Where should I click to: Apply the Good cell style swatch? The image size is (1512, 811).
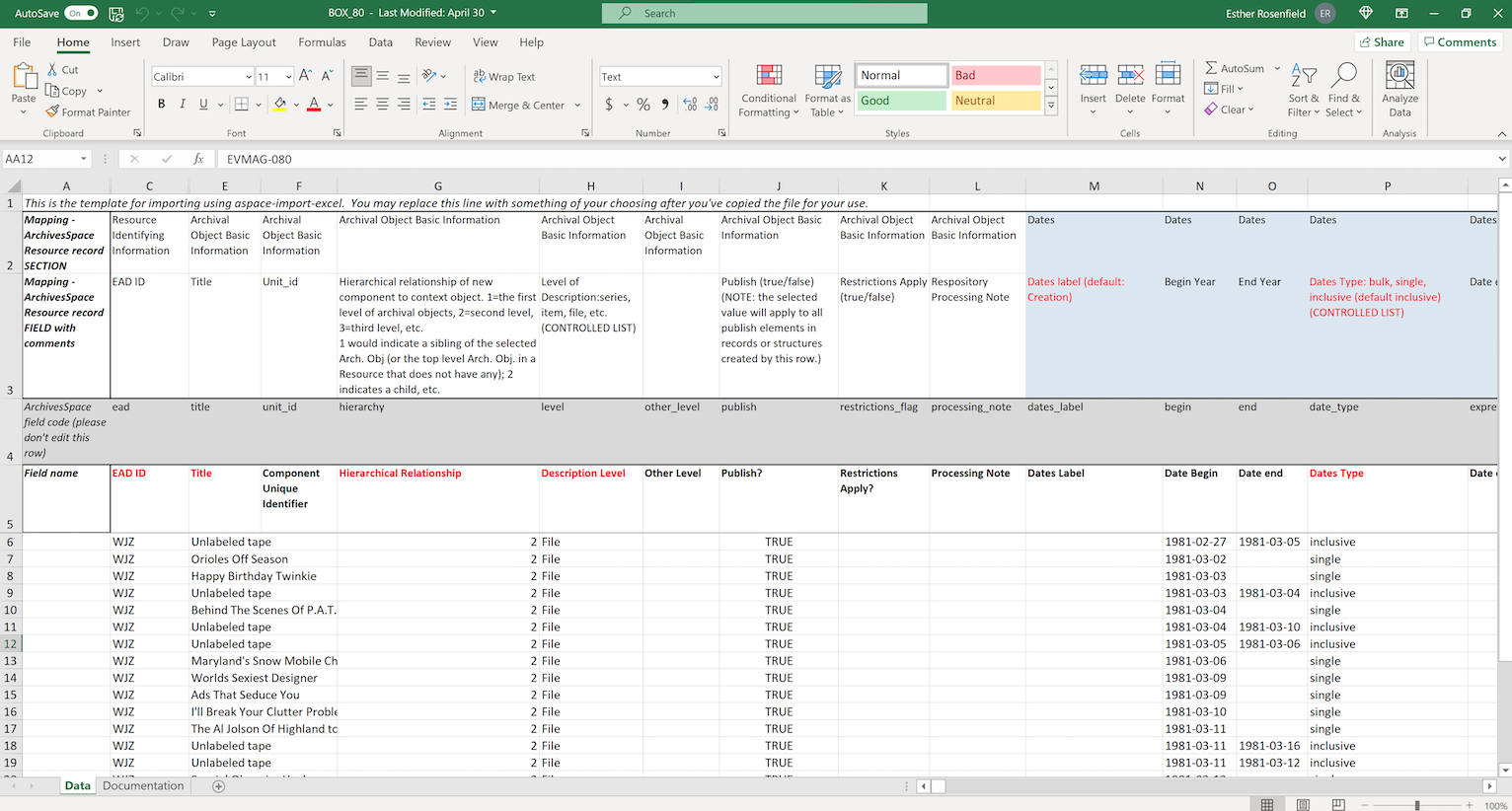[900, 101]
